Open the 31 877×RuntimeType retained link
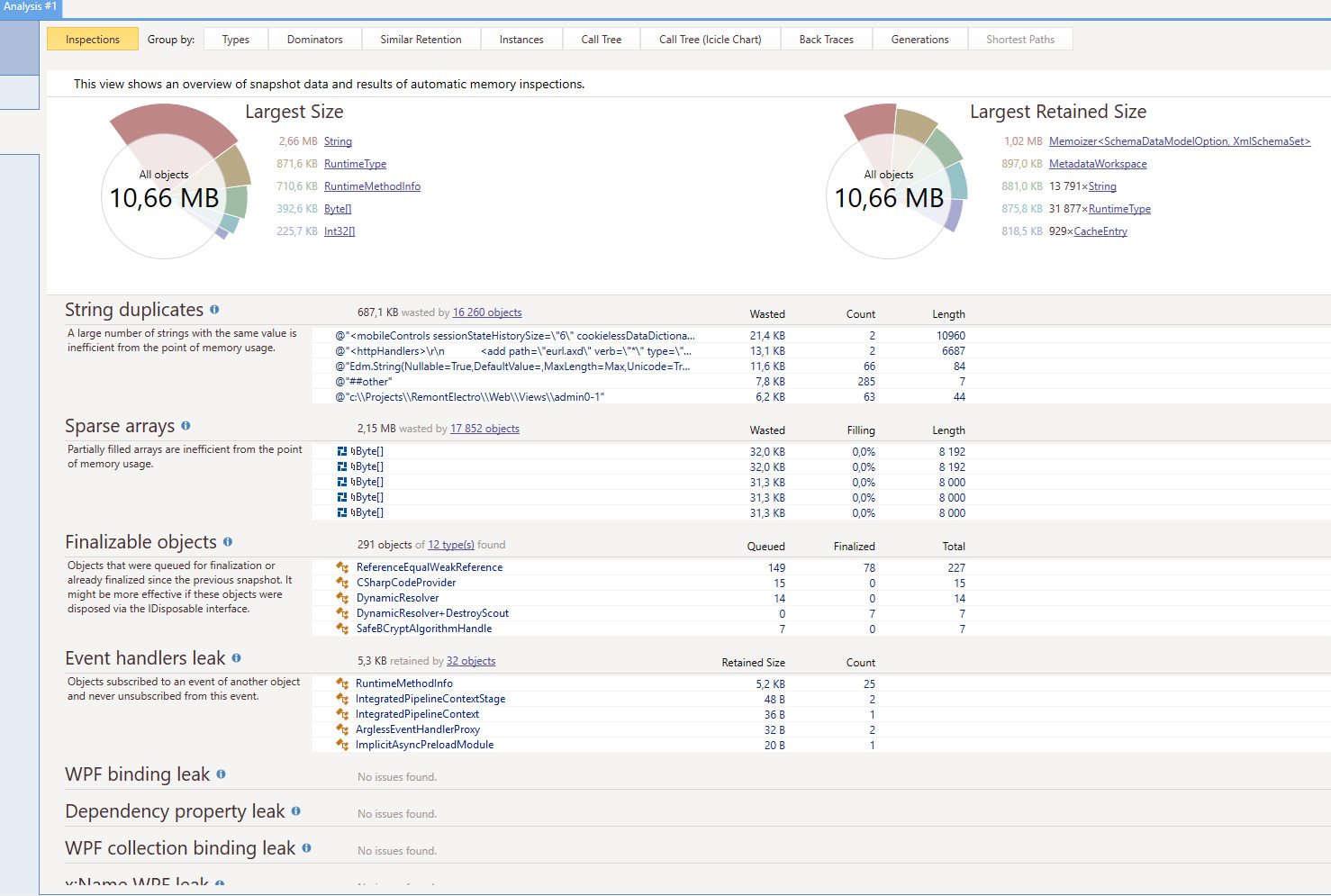The width and height of the screenshot is (1331, 896). click(1119, 209)
